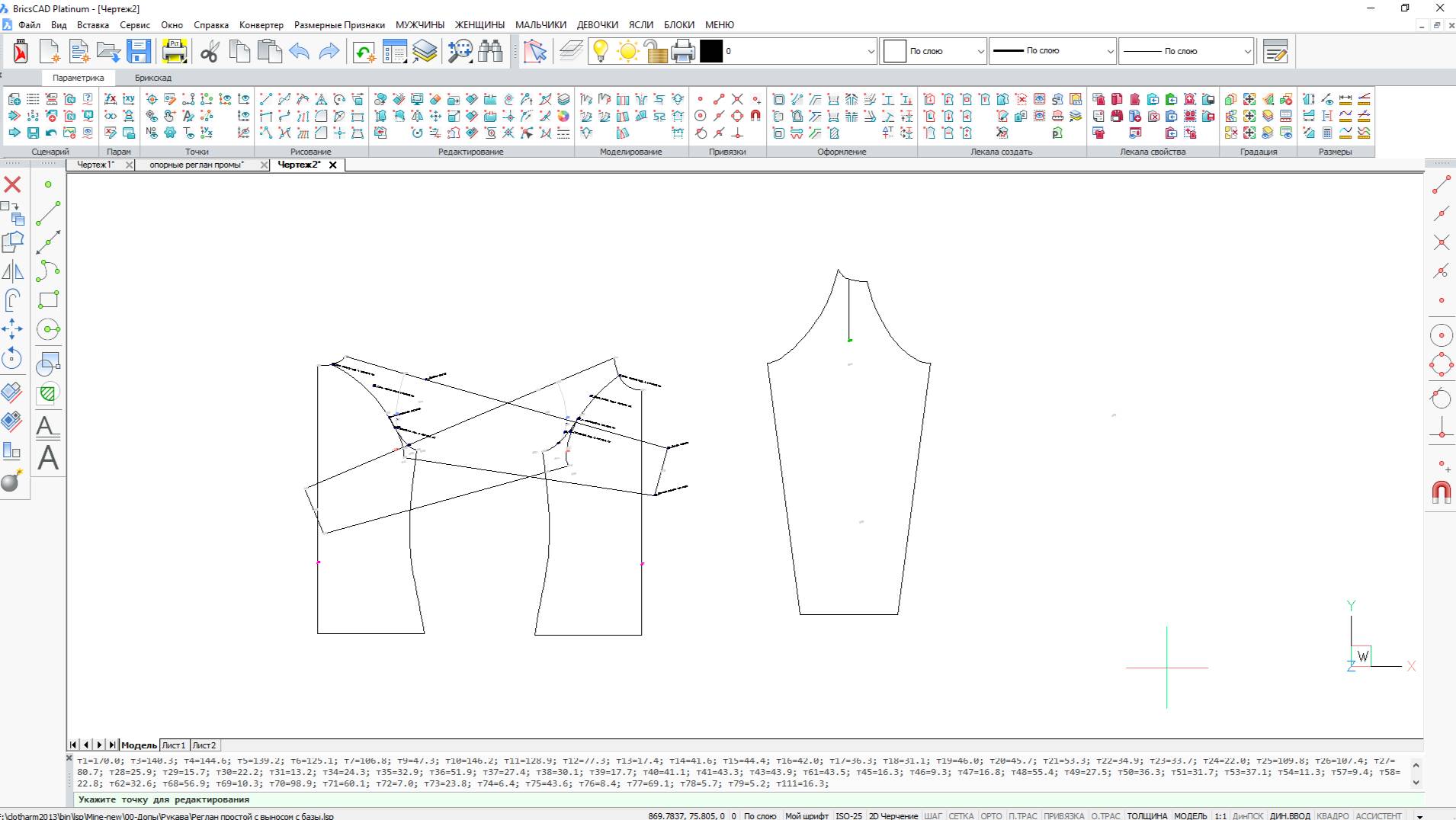Toggle layer on/off light bulb icon

pos(601,51)
